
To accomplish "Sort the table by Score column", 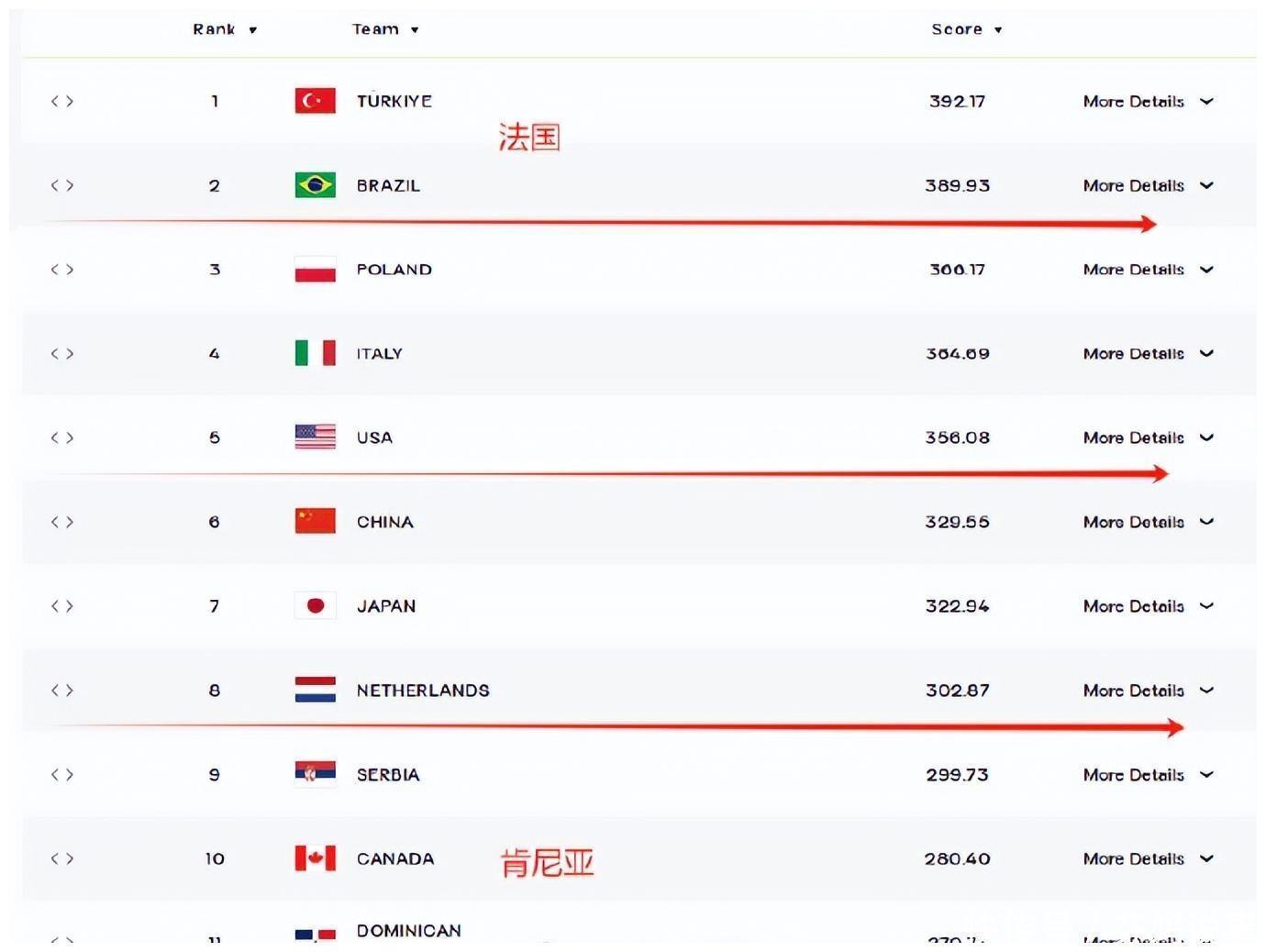I will (x=966, y=29).
